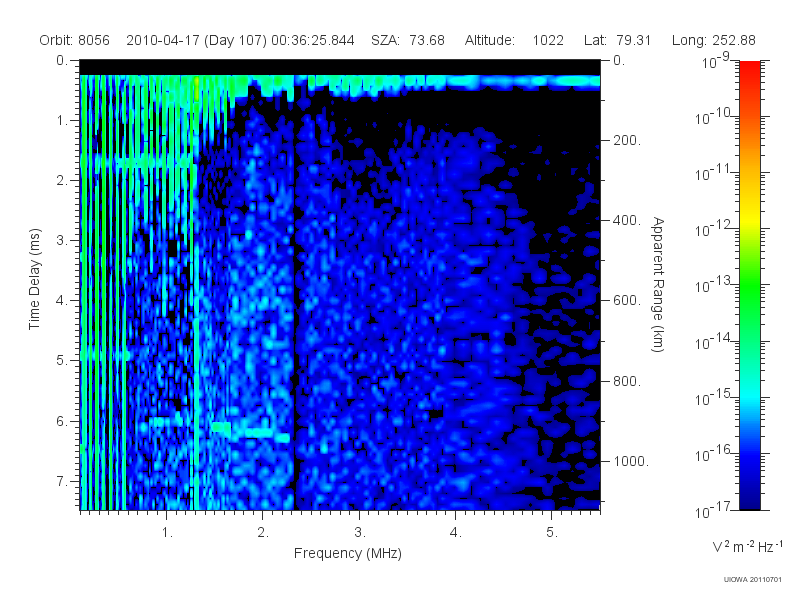
Task: Click the V² m⁻² Hz⁻¹ units label
Action: coord(747,546)
